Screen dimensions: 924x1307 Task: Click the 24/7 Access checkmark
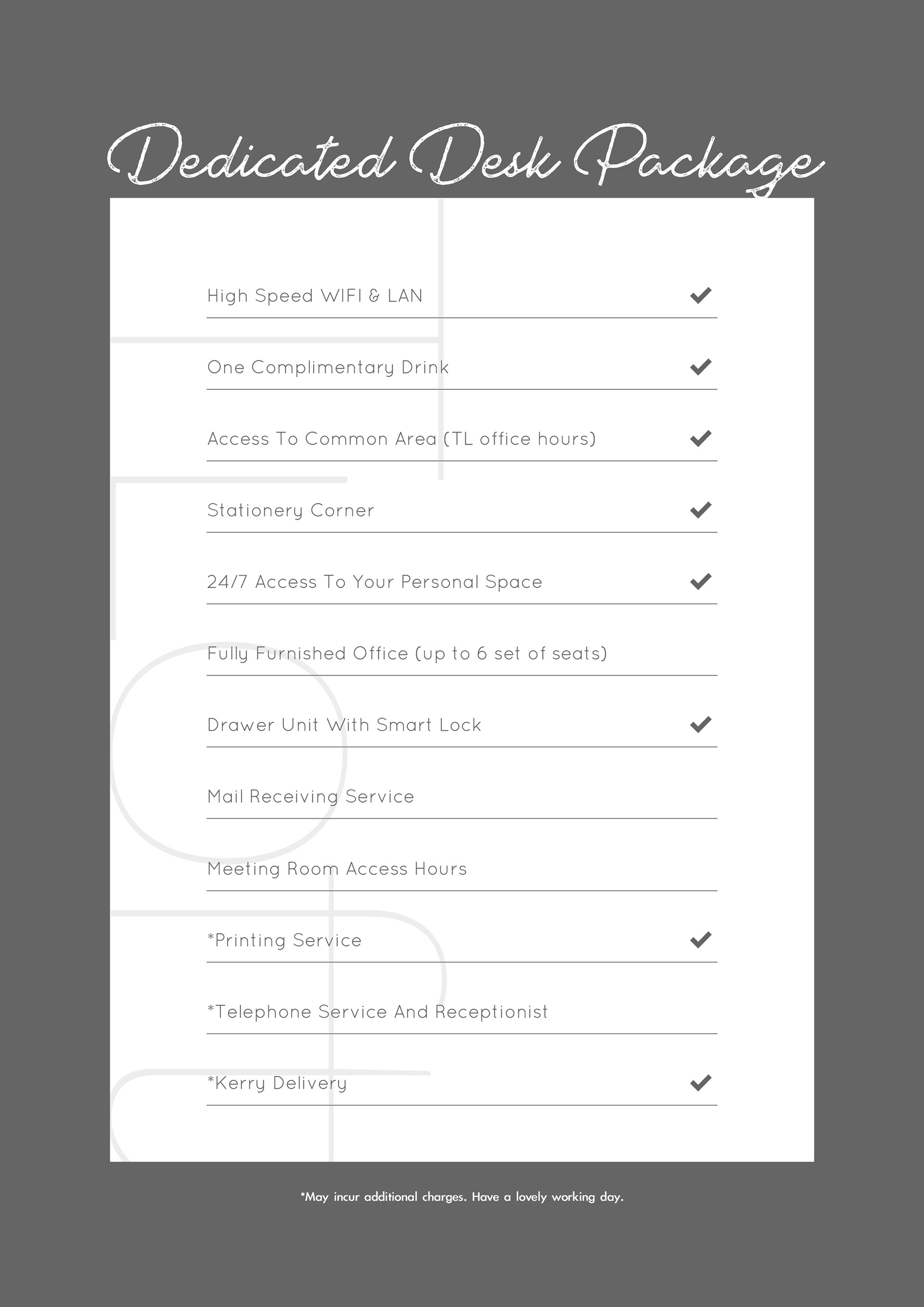(700, 582)
